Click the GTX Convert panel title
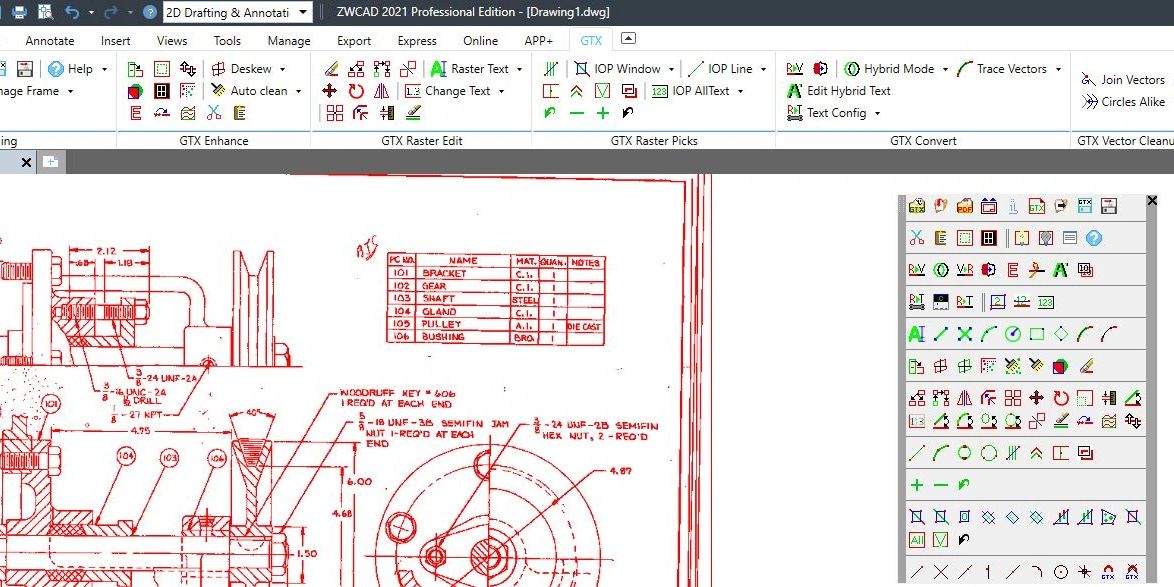 coord(923,140)
